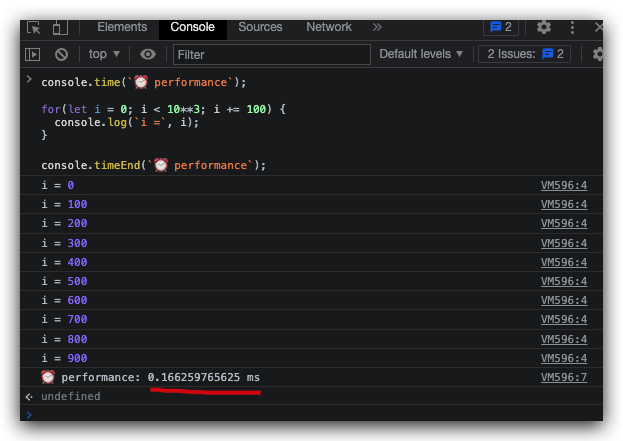
Task: Open VM596:4 link for i = 900
Action: tap(564, 358)
